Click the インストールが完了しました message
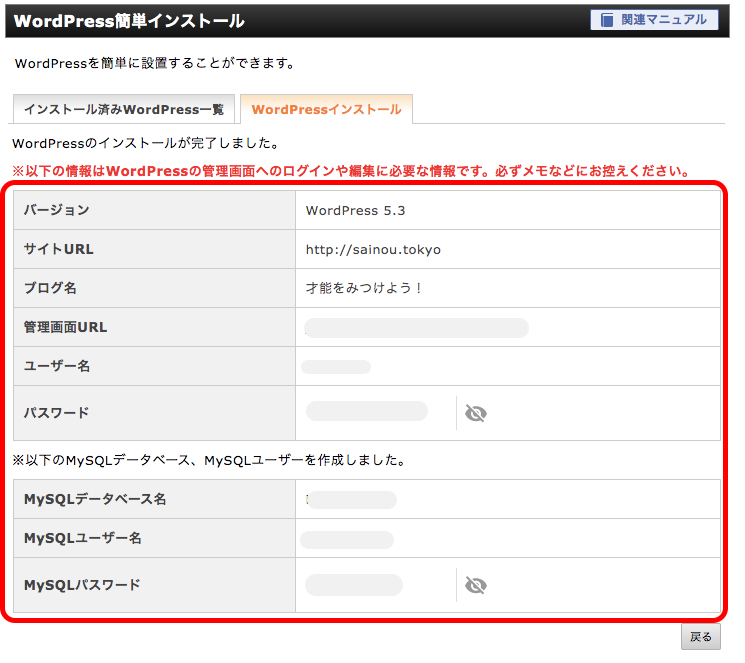Viewport: 745px width, 663px height. (146, 143)
